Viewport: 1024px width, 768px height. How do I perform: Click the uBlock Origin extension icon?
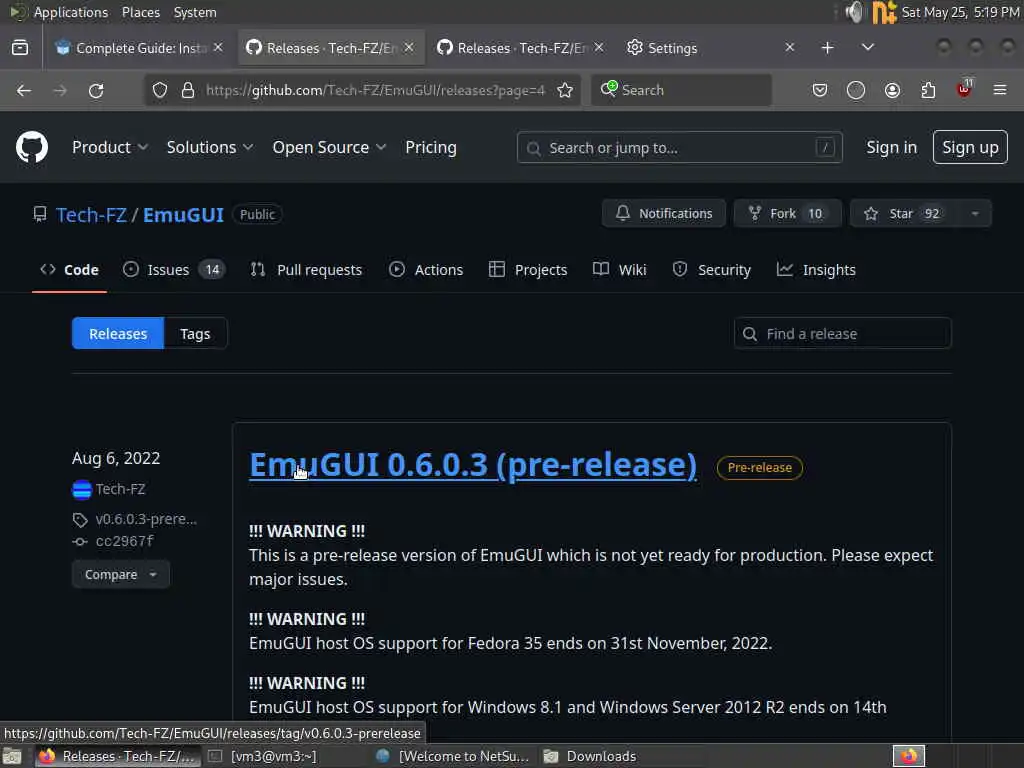click(x=964, y=90)
